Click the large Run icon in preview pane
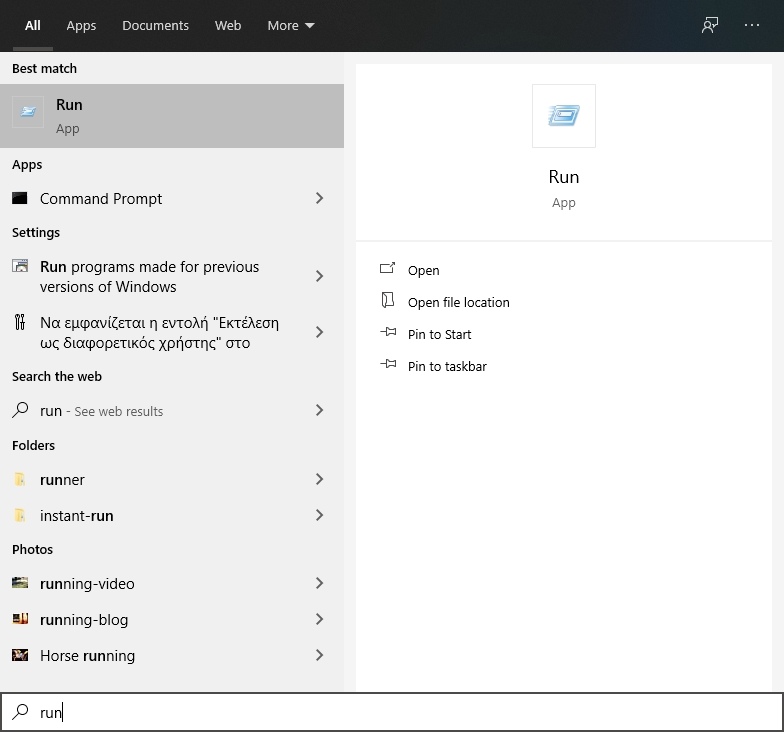The width and height of the screenshot is (784, 732). [564, 116]
